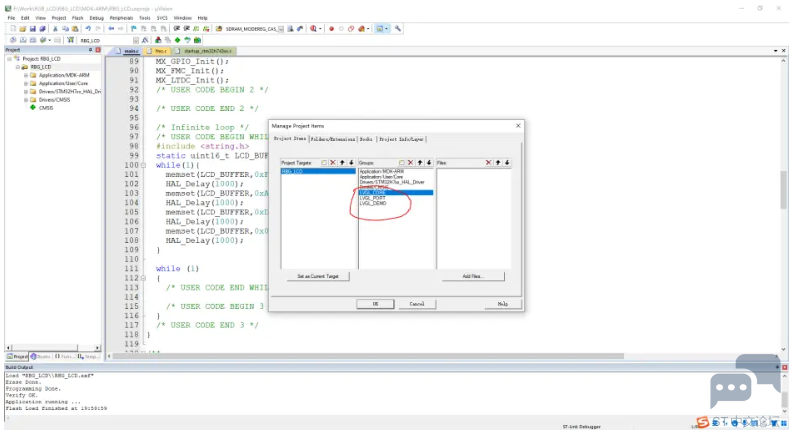
Task: Collapse the Project: RBG_LCD root node
Action: click(x=10, y=59)
